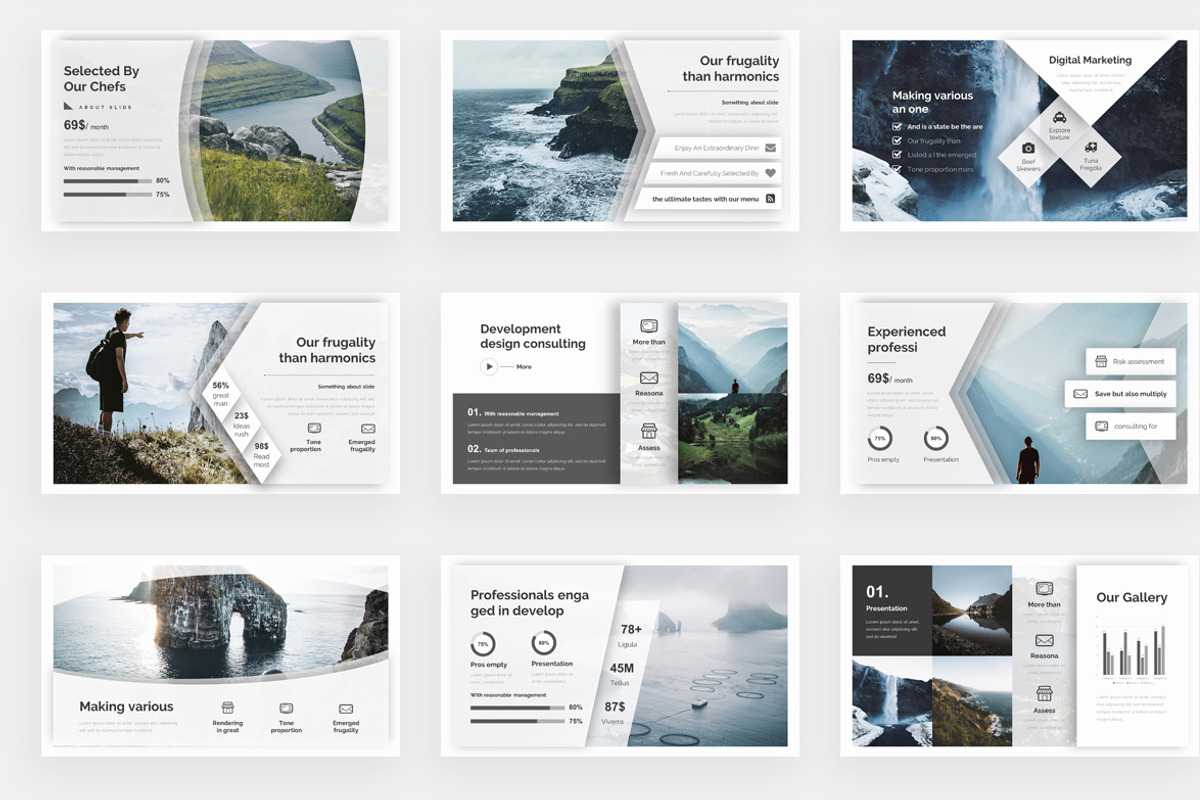The image size is (1200, 800).
Task: Click "Something about slide" in the hiker slide
Action: (346, 386)
